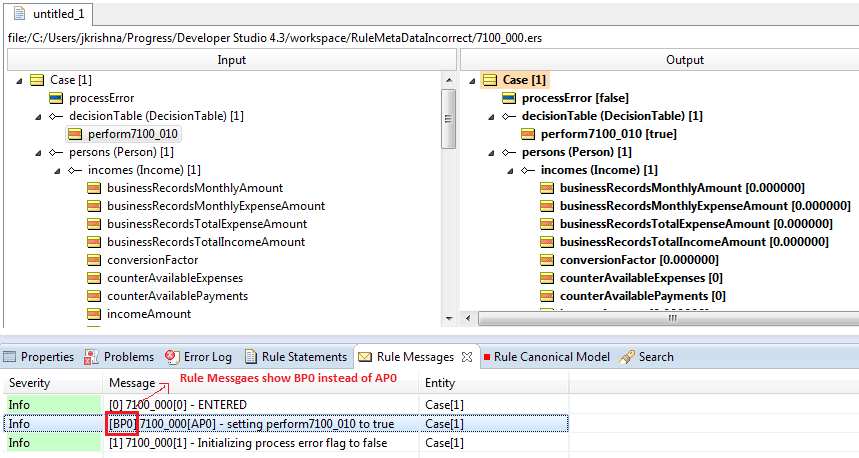Click Input panel scroll up arrow
Screen dimensions: 859x458
(449, 80)
